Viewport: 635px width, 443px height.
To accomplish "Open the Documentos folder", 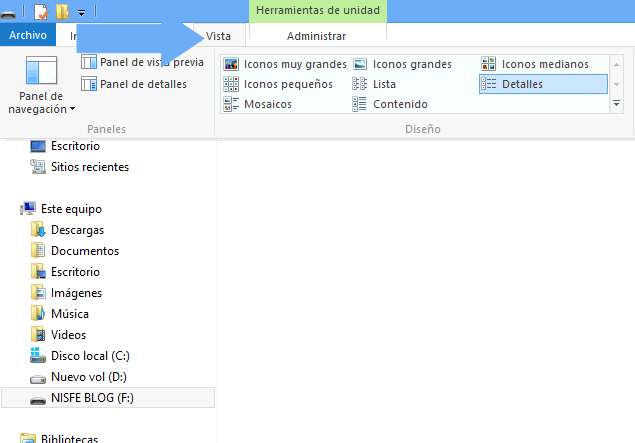I will [75, 251].
